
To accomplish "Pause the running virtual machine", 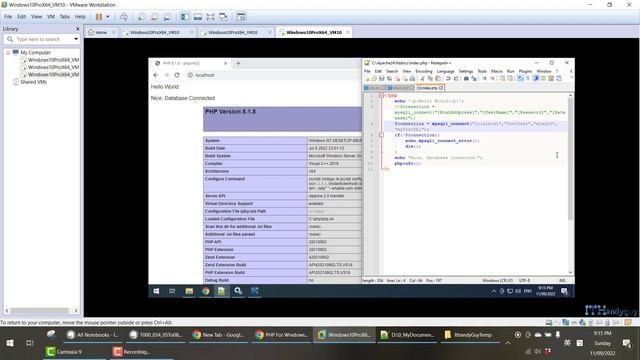I will coord(99,17).
